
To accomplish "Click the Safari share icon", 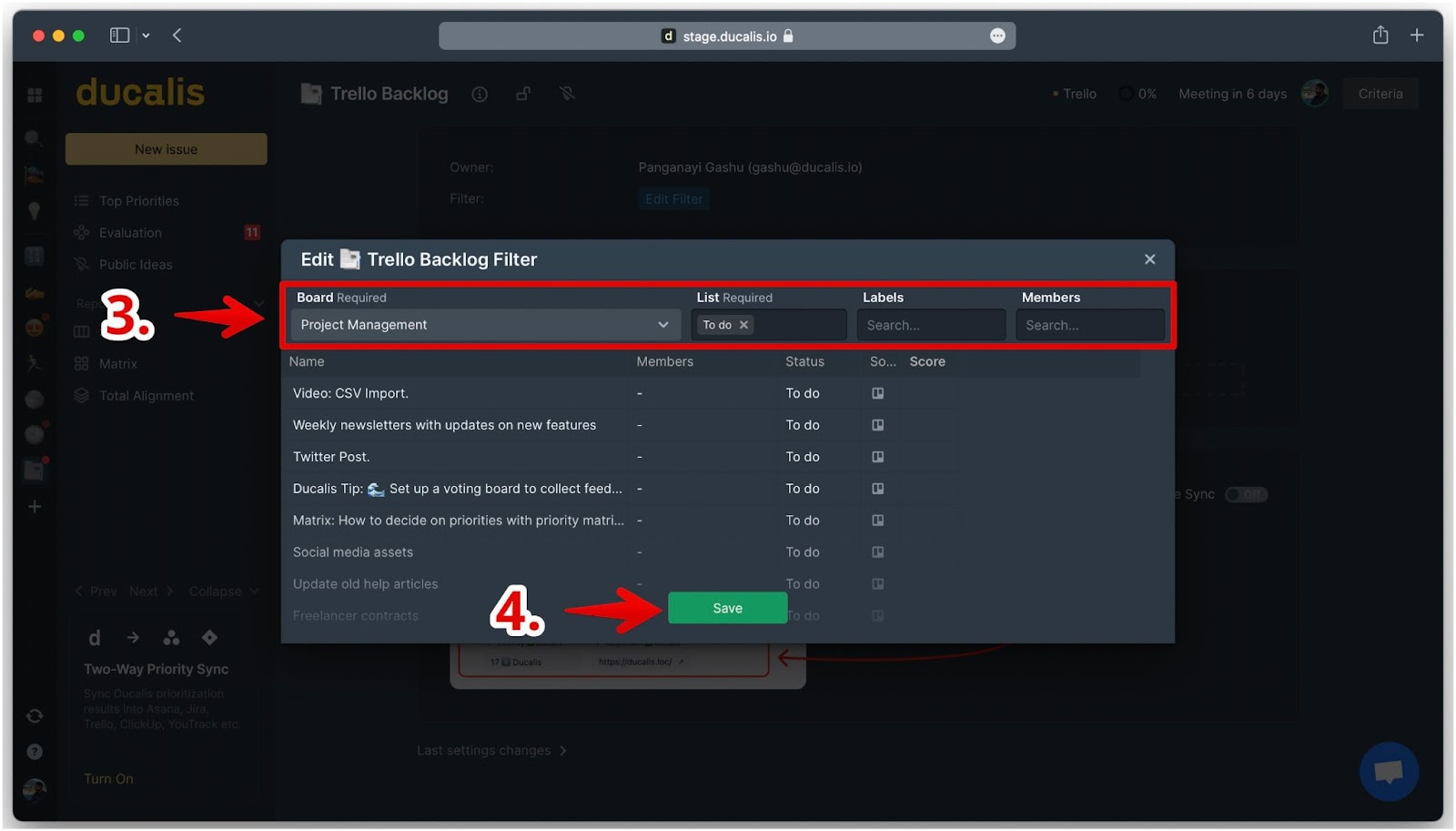I will [1380, 35].
